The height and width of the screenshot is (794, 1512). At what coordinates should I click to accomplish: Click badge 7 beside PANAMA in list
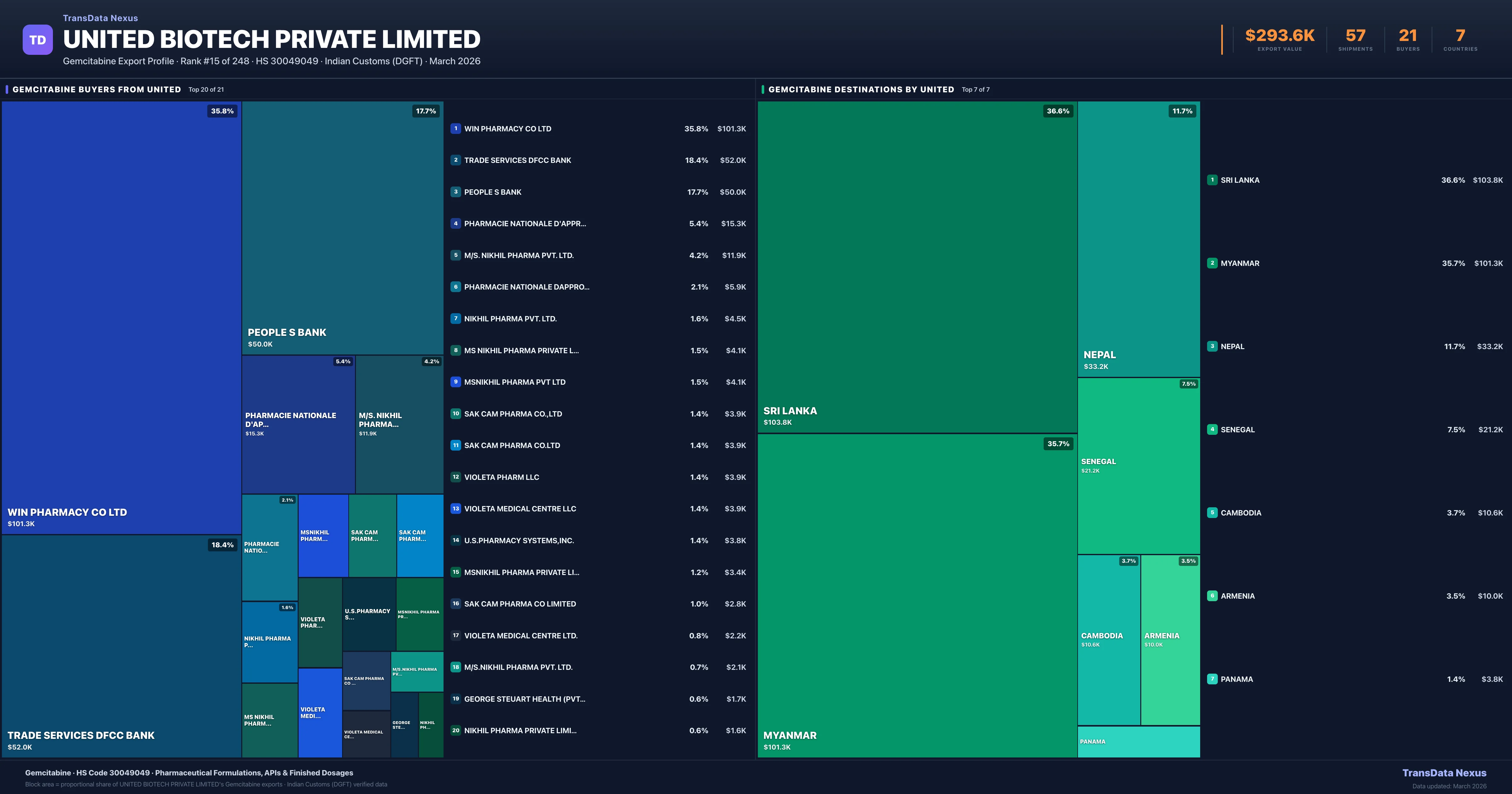[1212, 679]
